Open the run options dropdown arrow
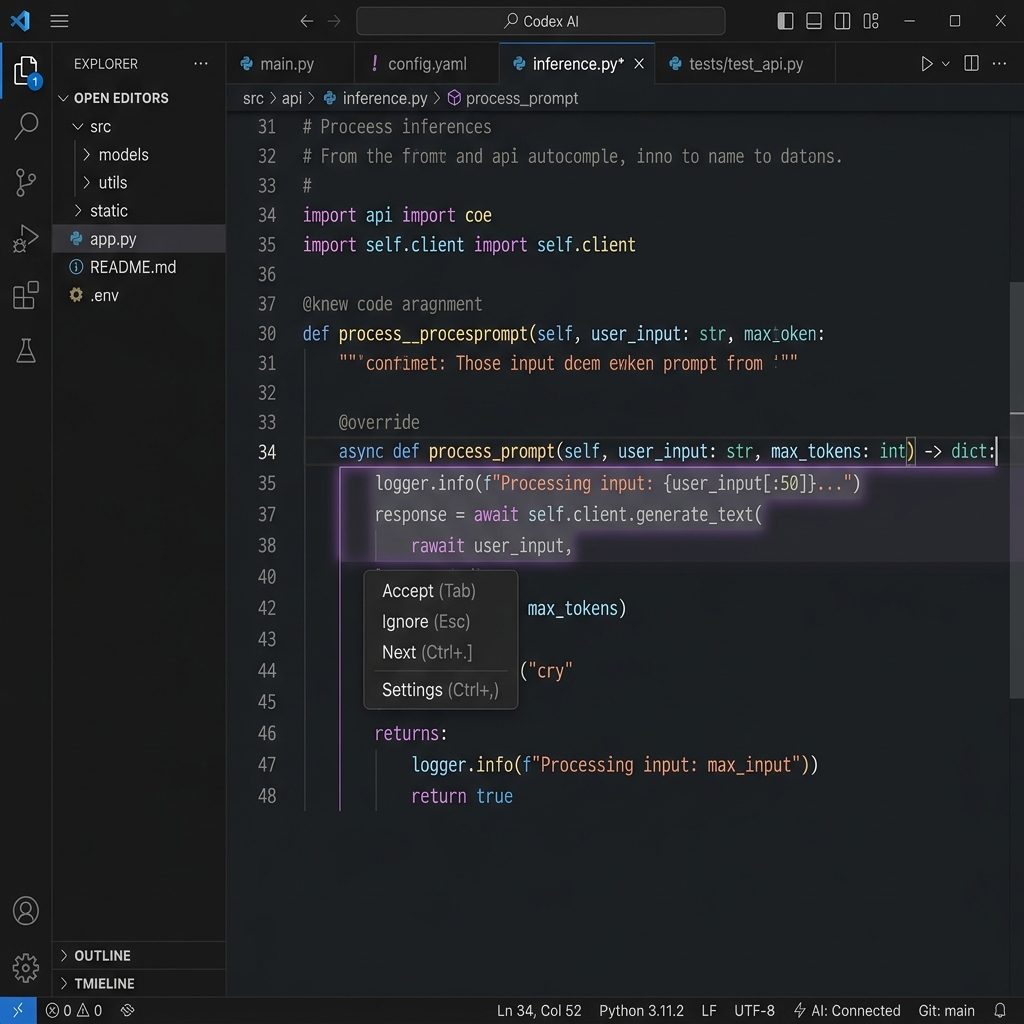 [x=945, y=63]
